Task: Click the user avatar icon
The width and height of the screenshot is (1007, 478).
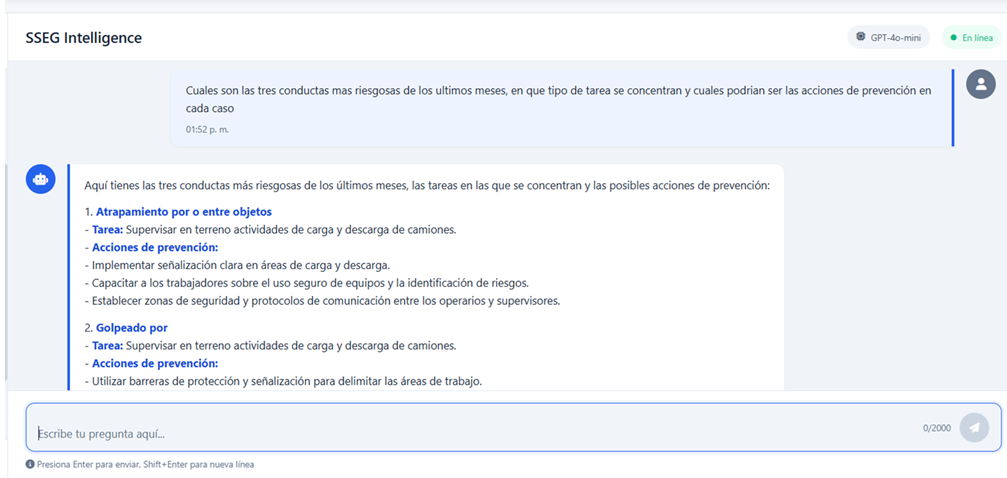Action: [x=981, y=84]
